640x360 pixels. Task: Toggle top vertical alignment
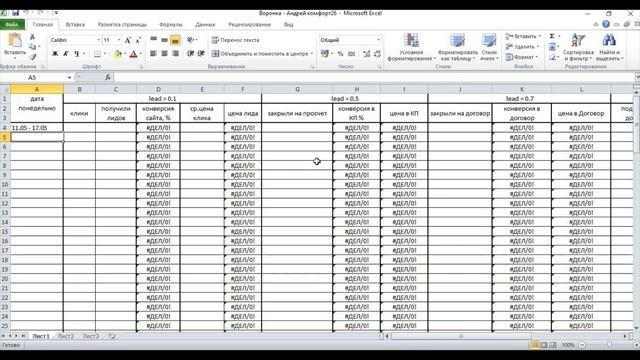coord(153,40)
